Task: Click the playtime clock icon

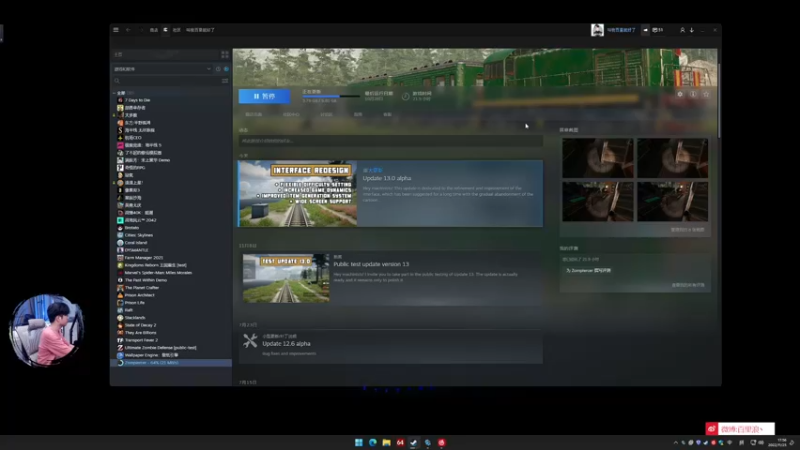Action: point(406,96)
